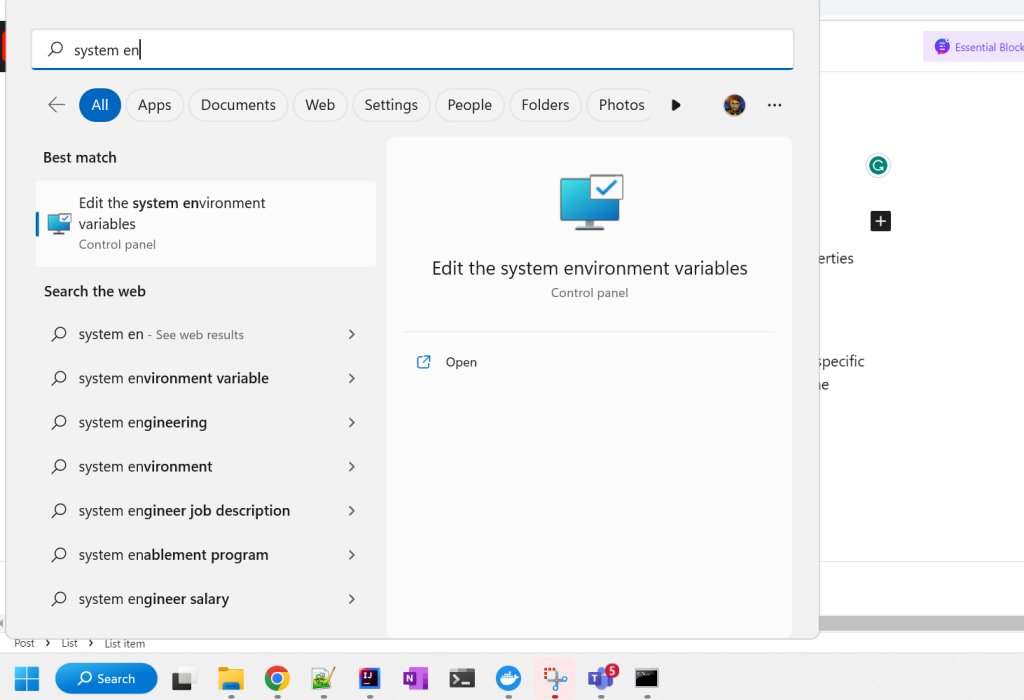This screenshot has height=700, width=1024.
Task: Click Open to edit system environment variables
Action: pyautogui.click(x=447, y=362)
